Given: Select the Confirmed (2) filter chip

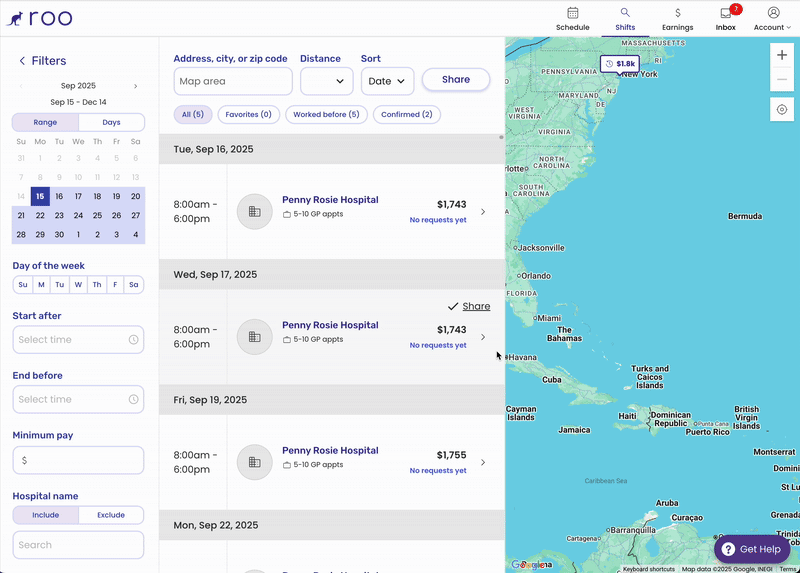Looking at the screenshot, I should point(407,115).
